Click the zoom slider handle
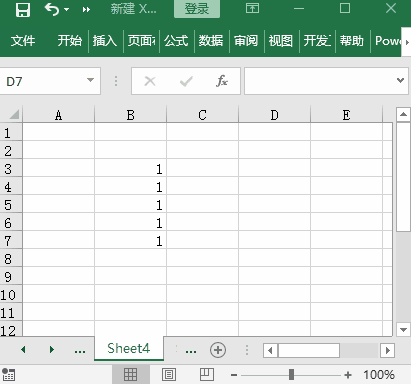This screenshot has height=384, width=411. point(291,374)
